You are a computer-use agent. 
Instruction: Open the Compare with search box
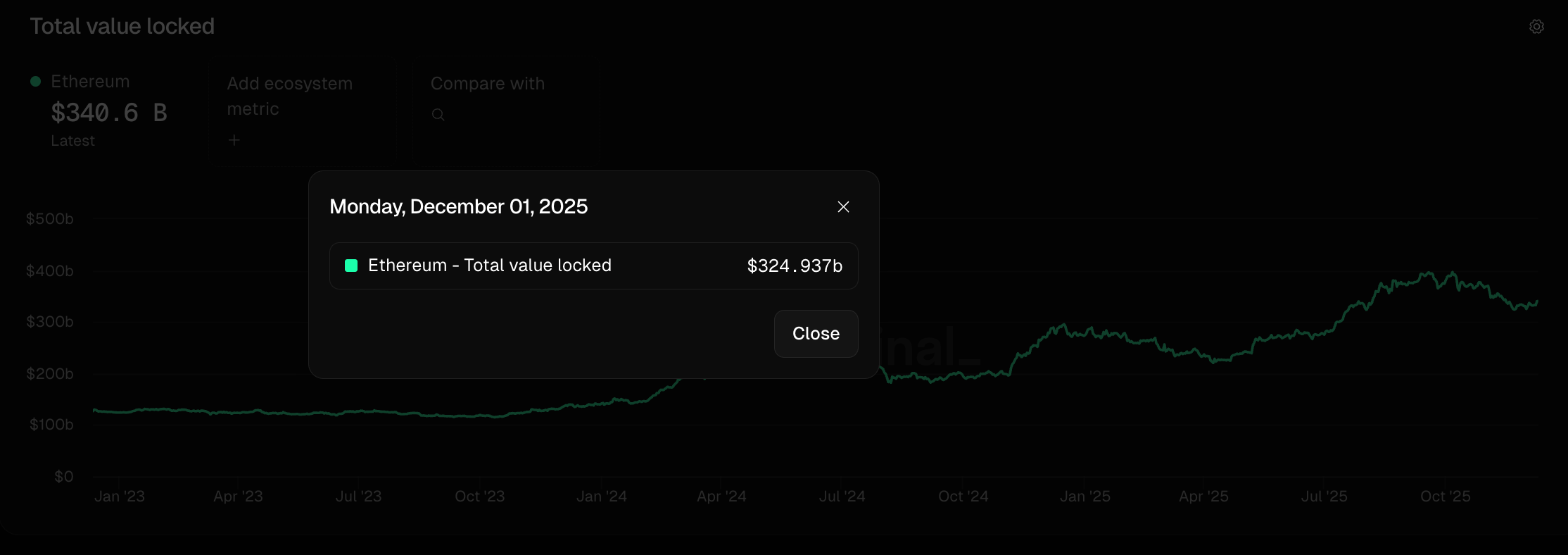coord(505,110)
